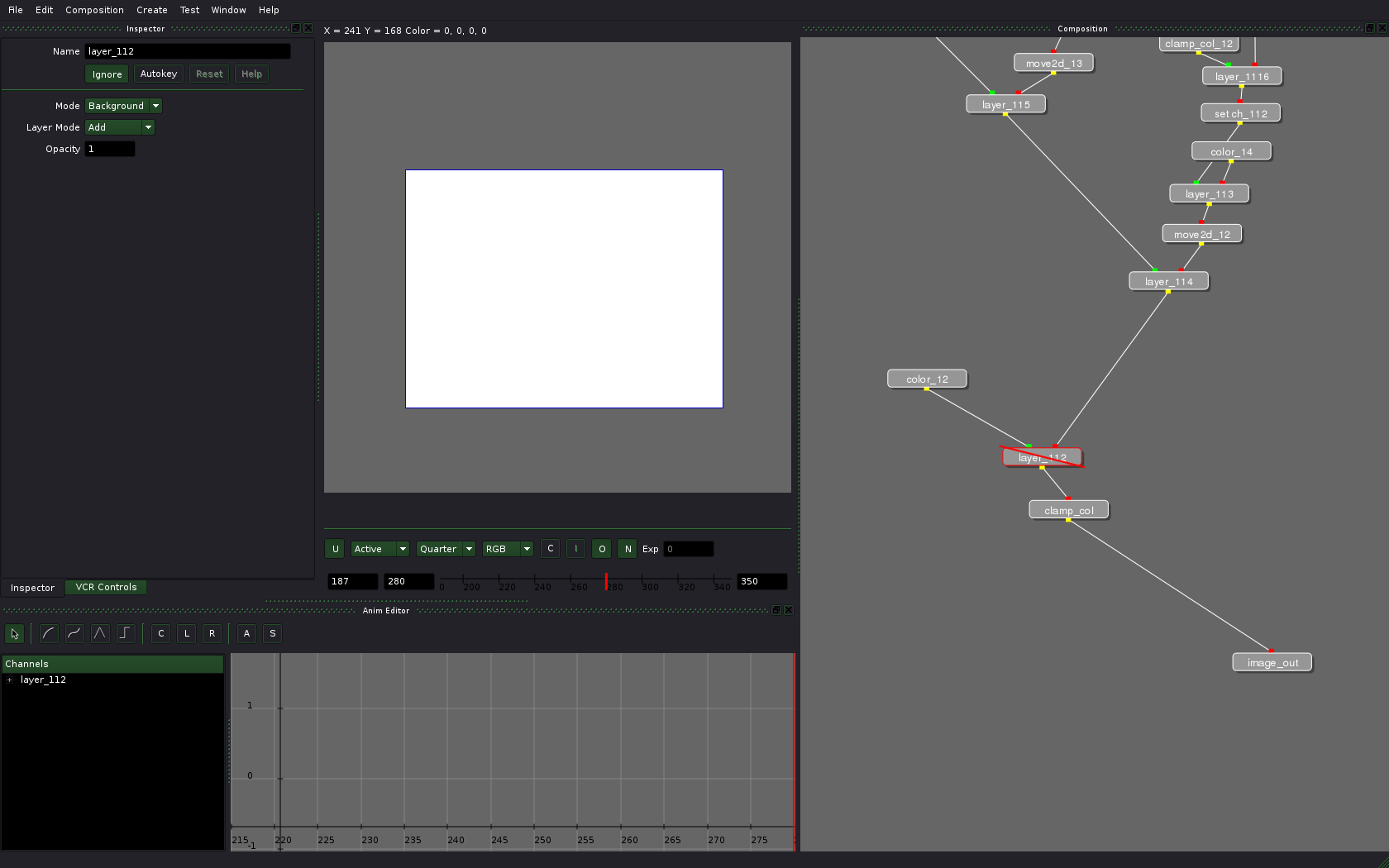The image size is (1389, 868).
Task: Select the color_12 node
Action: 927,379
